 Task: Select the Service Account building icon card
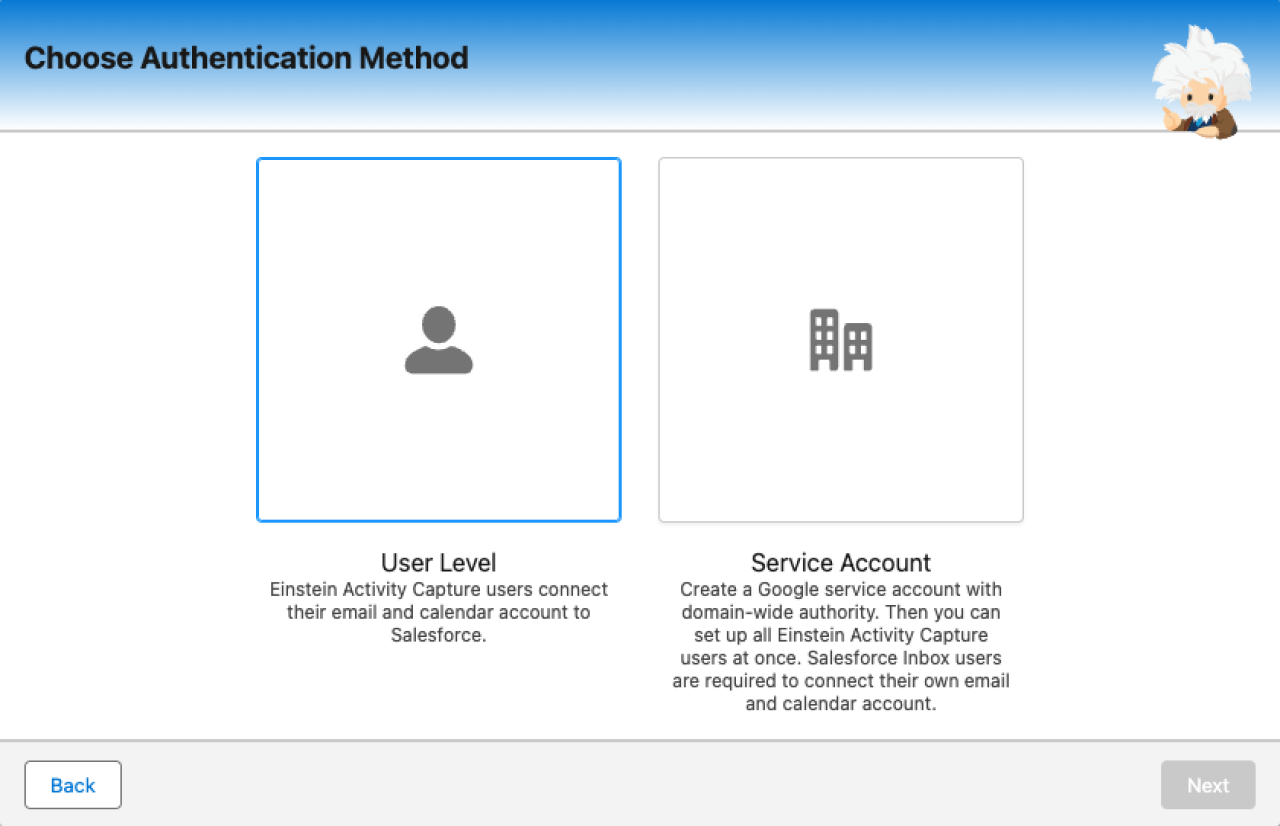841,340
